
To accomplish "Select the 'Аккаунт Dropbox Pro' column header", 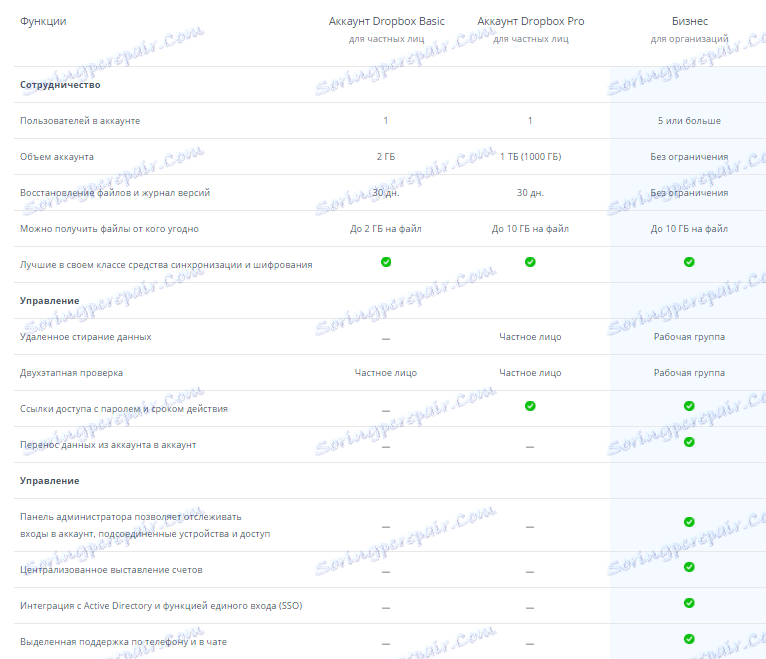I will [x=531, y=21].
